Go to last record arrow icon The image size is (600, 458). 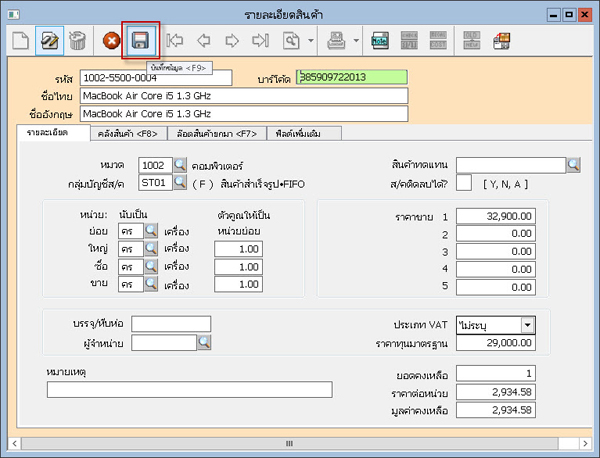(x=261, y=40)
